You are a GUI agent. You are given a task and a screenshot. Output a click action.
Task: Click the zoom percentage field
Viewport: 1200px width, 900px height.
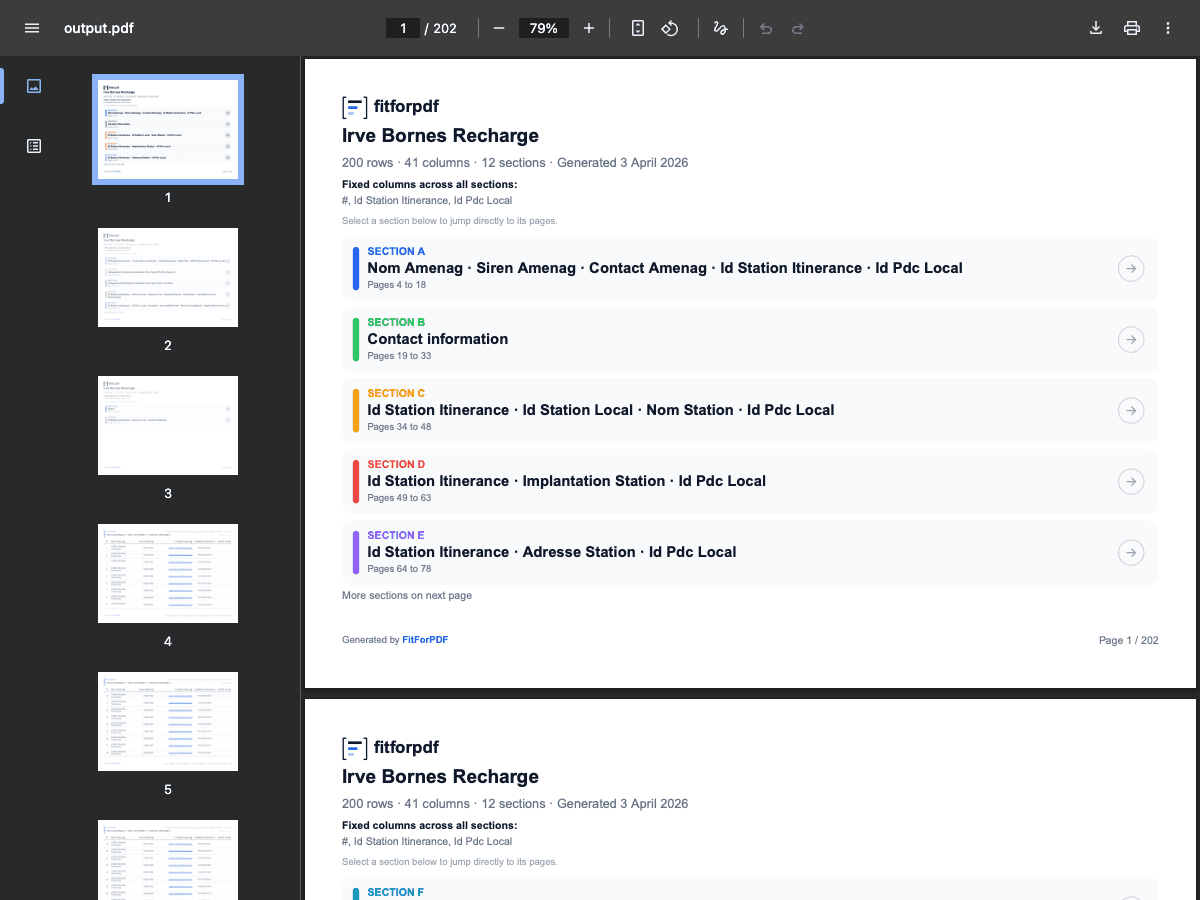click(543, 28)
